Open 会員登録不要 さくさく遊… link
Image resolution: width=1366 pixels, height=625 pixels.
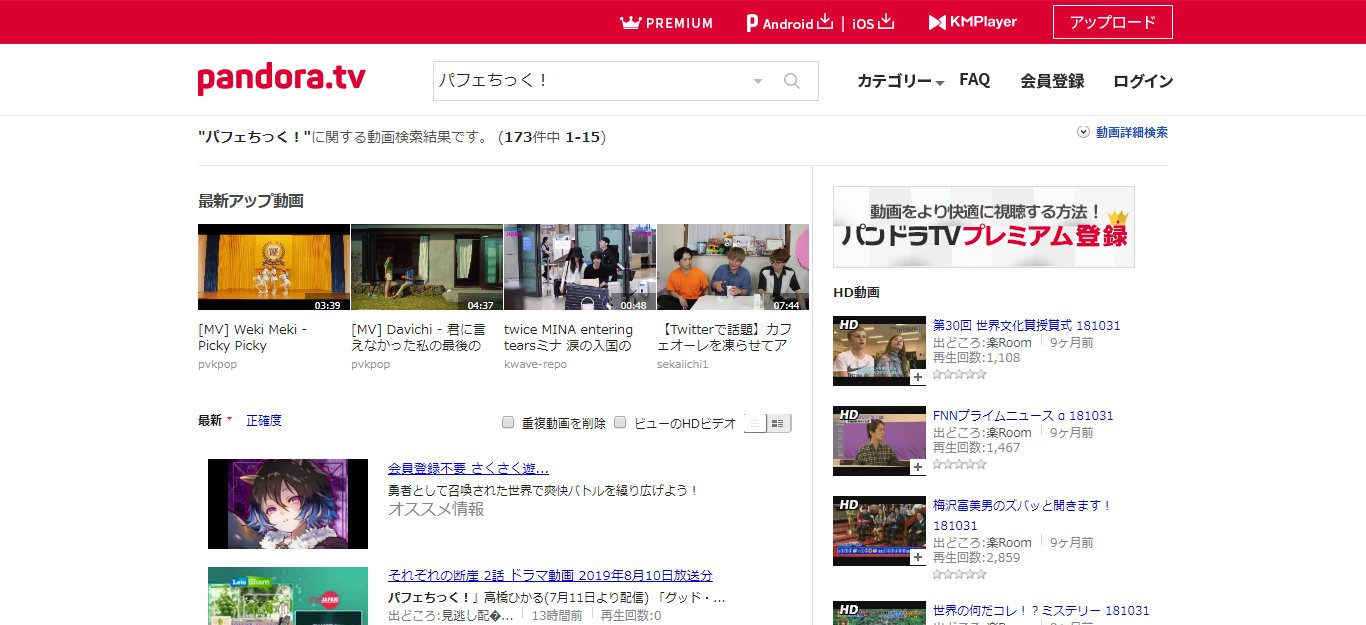(468, 468)
